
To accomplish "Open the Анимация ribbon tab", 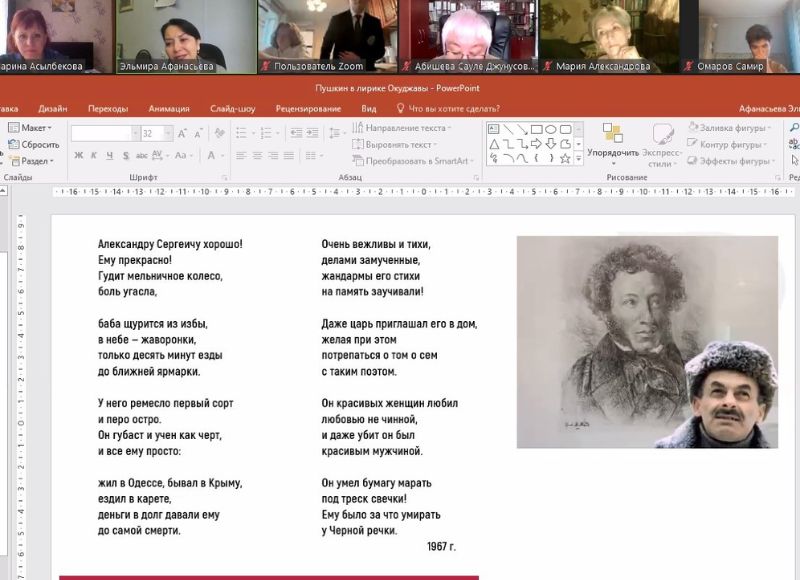I will point(168,108).
